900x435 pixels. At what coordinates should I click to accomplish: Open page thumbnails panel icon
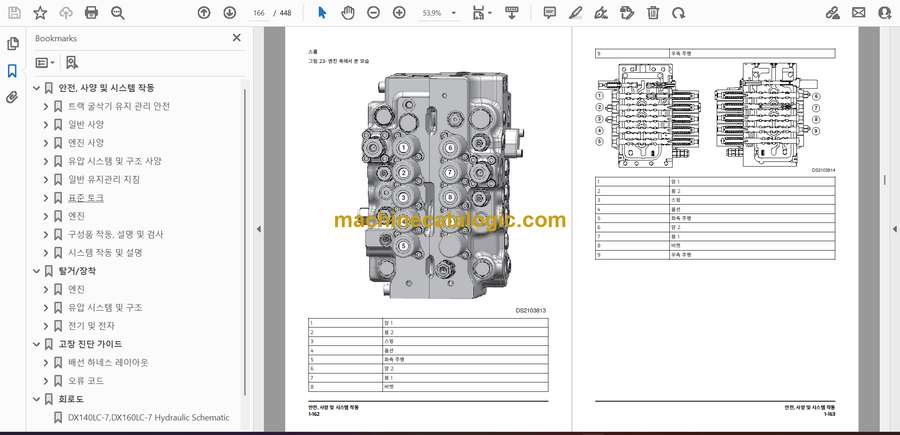[x=12, y=44]
